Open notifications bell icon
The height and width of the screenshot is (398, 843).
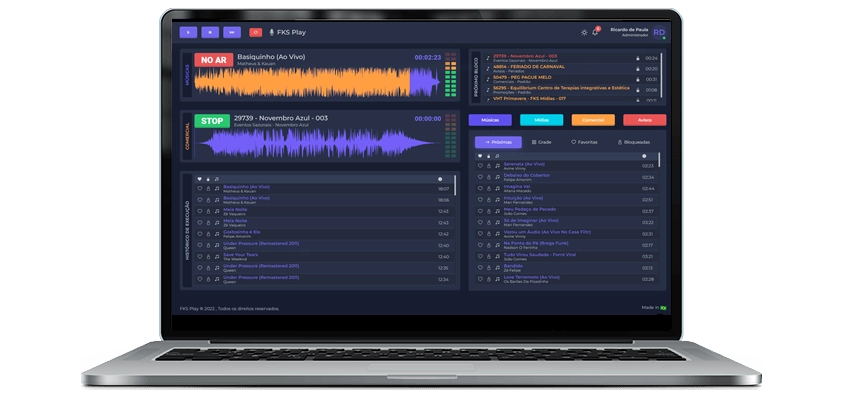[x=595, y=32]
